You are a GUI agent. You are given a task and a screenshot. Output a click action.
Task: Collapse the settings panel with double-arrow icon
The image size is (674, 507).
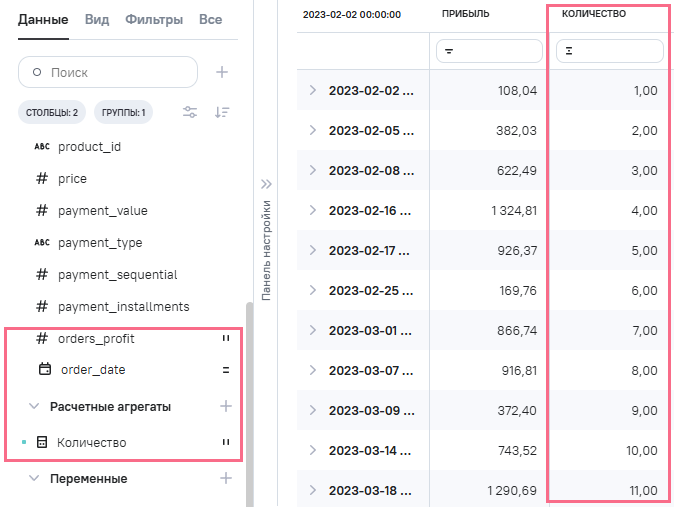(266, 184)
